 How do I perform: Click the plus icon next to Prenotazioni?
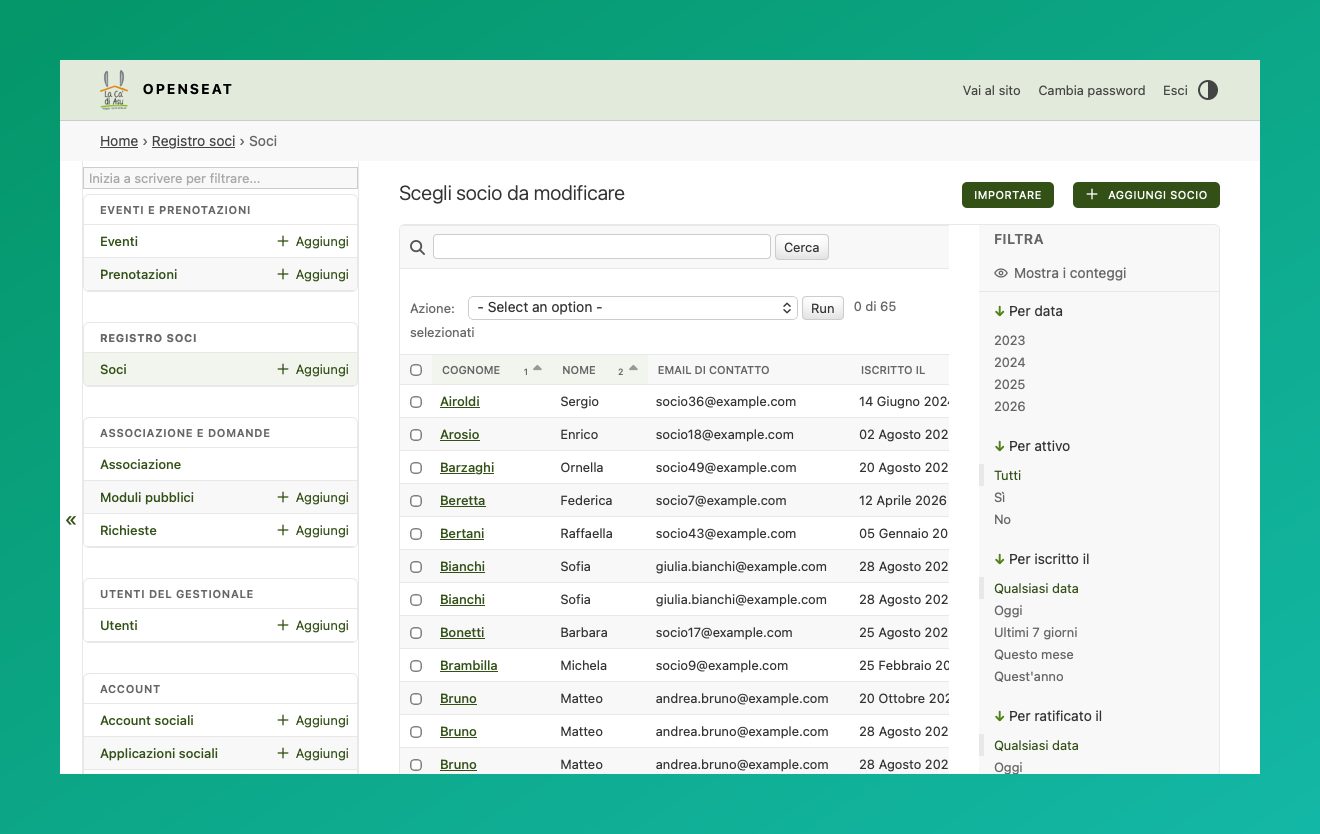283,274
